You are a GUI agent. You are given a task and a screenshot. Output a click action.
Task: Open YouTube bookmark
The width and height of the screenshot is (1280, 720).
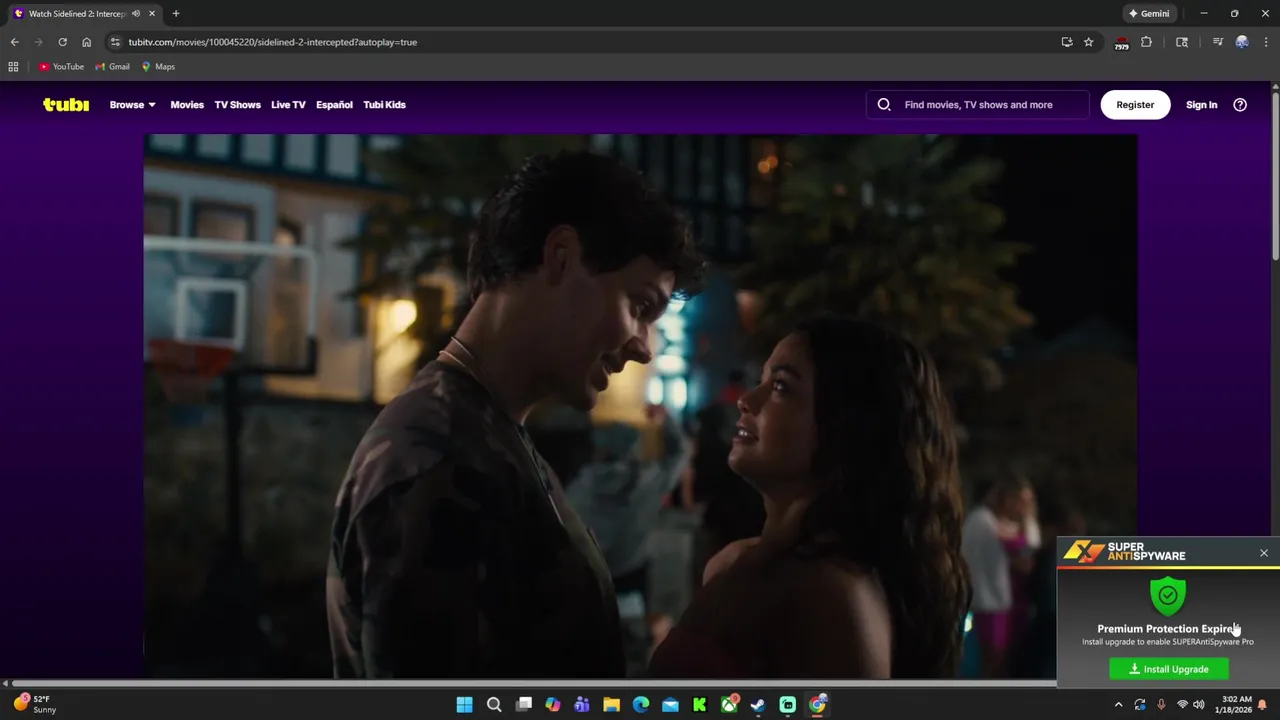coord(61,67)
